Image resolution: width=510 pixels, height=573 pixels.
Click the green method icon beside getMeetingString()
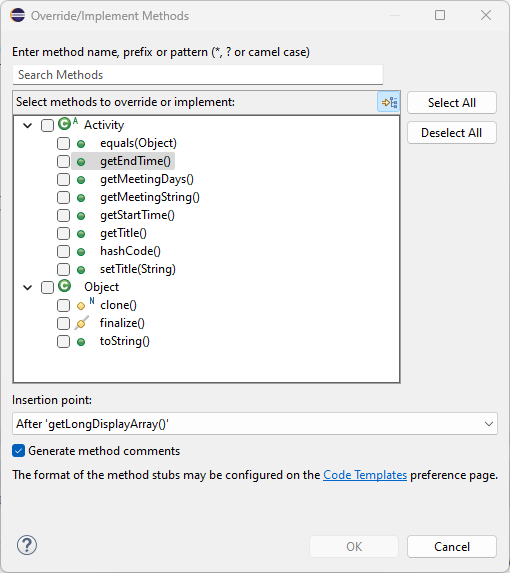click(81, 198)
